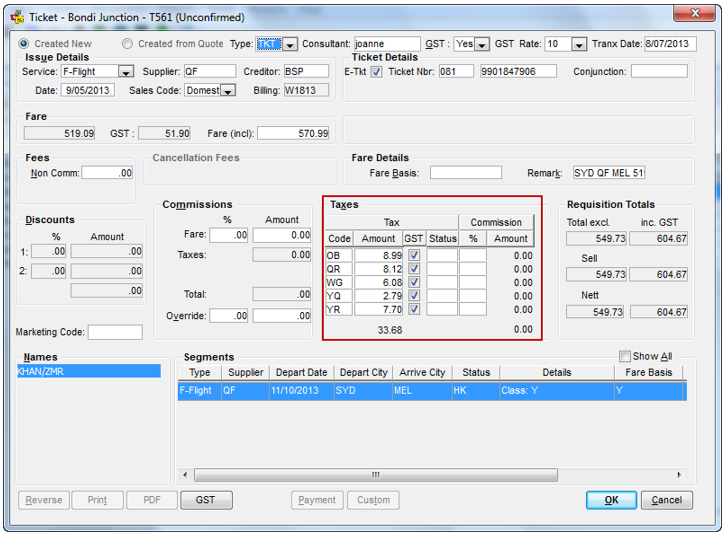Open the Type TKT dropdown
The width and height of the screenshot is (724, 535).
(290, 45)
